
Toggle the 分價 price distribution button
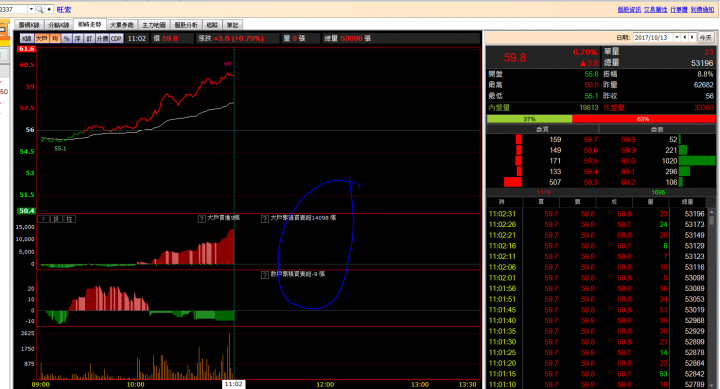[x=102, y=39]
